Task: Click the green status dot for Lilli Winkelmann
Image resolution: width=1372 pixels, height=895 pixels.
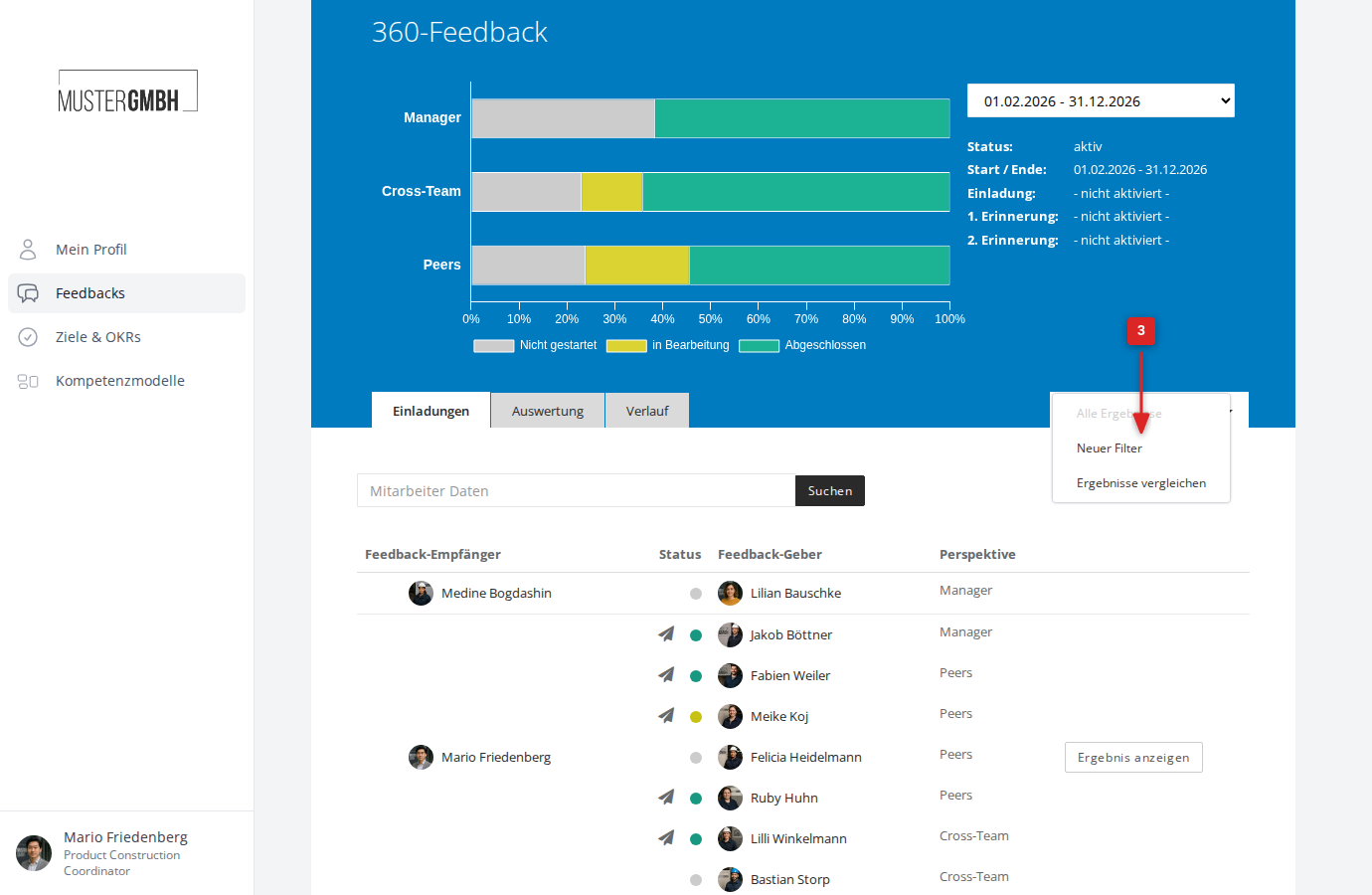Action: [696, 839]
